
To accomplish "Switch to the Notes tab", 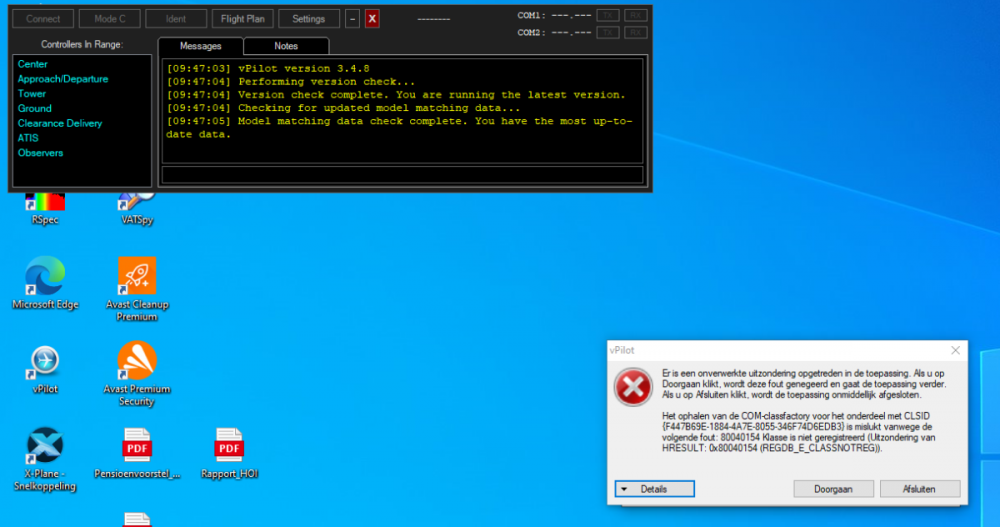I will tap(286, 46).
